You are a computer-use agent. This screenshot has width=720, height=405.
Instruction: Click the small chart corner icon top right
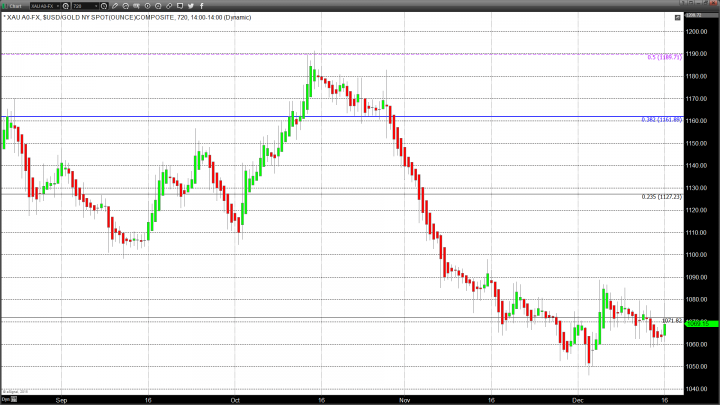(677, 17)
